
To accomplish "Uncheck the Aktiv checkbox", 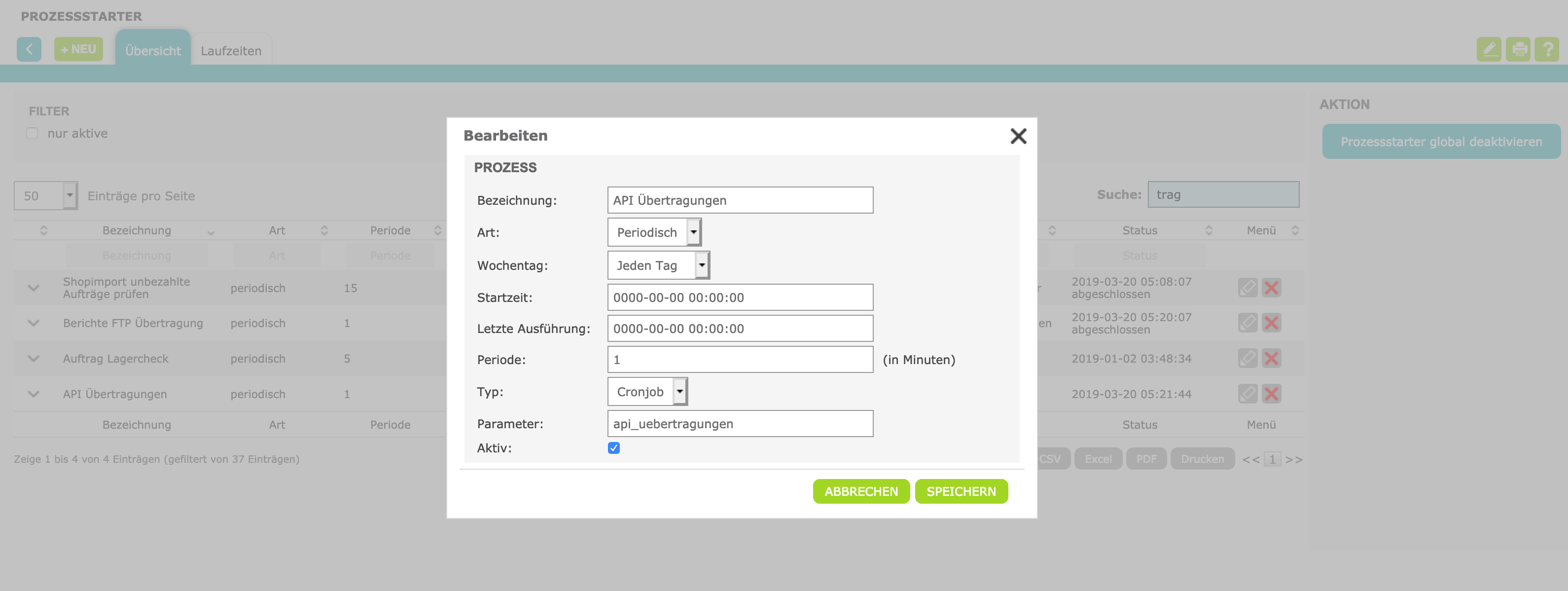I will point(613,448).
